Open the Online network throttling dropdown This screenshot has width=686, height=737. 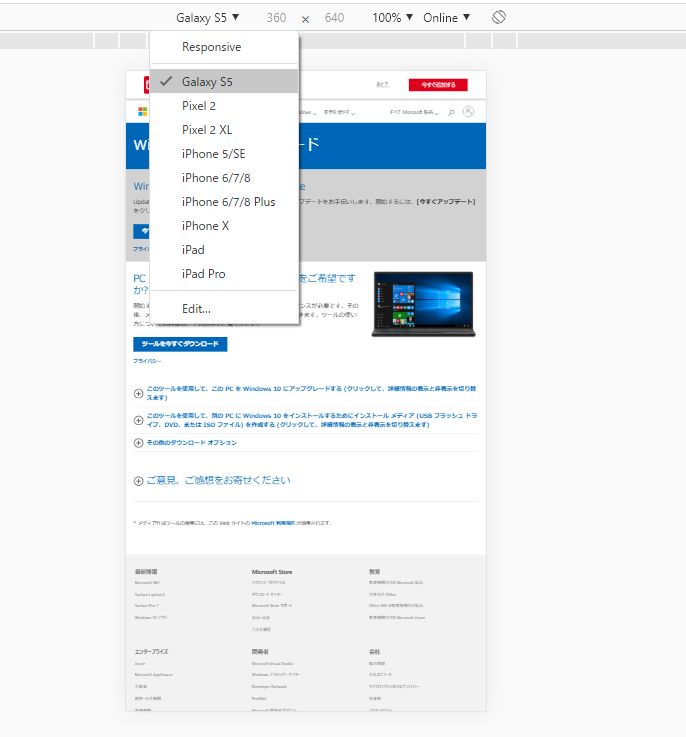[x=446, y=18]
